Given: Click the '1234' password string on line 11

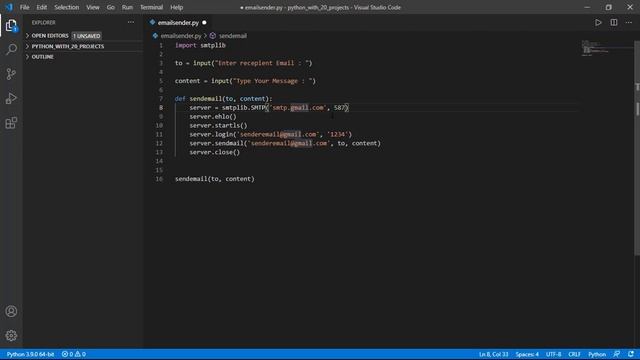Looking at the screenshot, I should [338, 134].
